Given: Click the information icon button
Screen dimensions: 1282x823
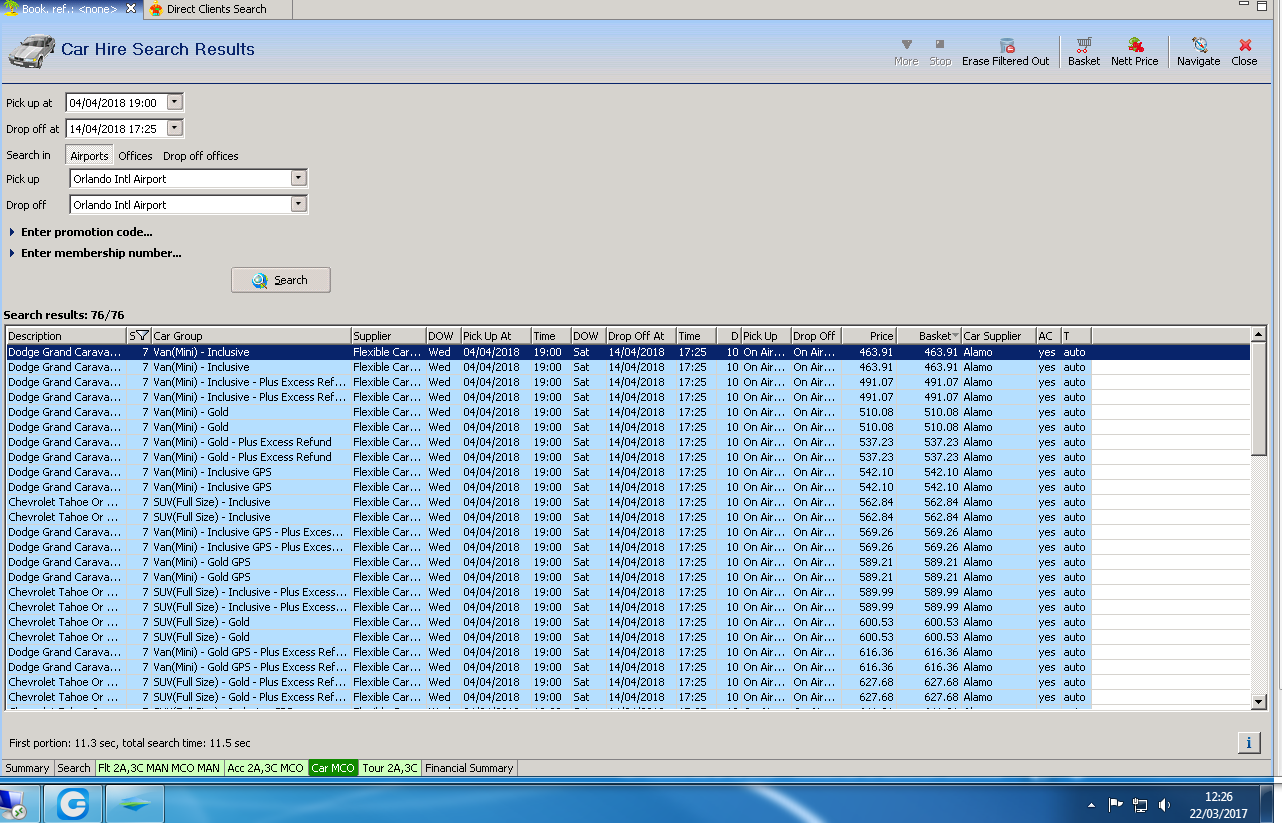Looking at the screenshot, I should [1248, 743].
